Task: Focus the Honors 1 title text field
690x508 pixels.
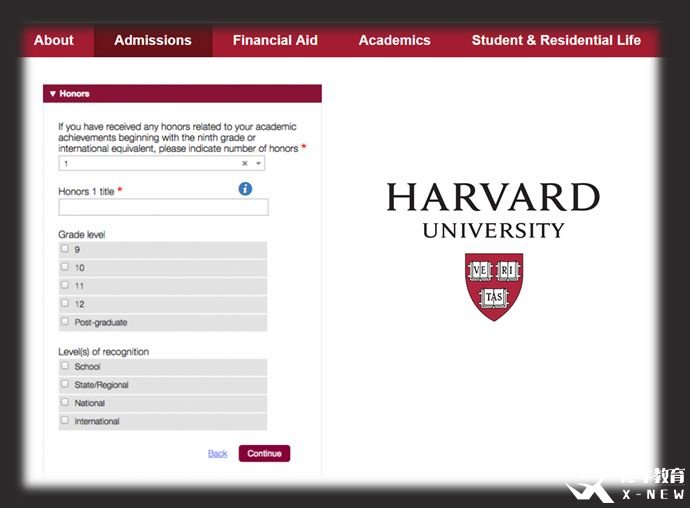Action: coord(163,207)
